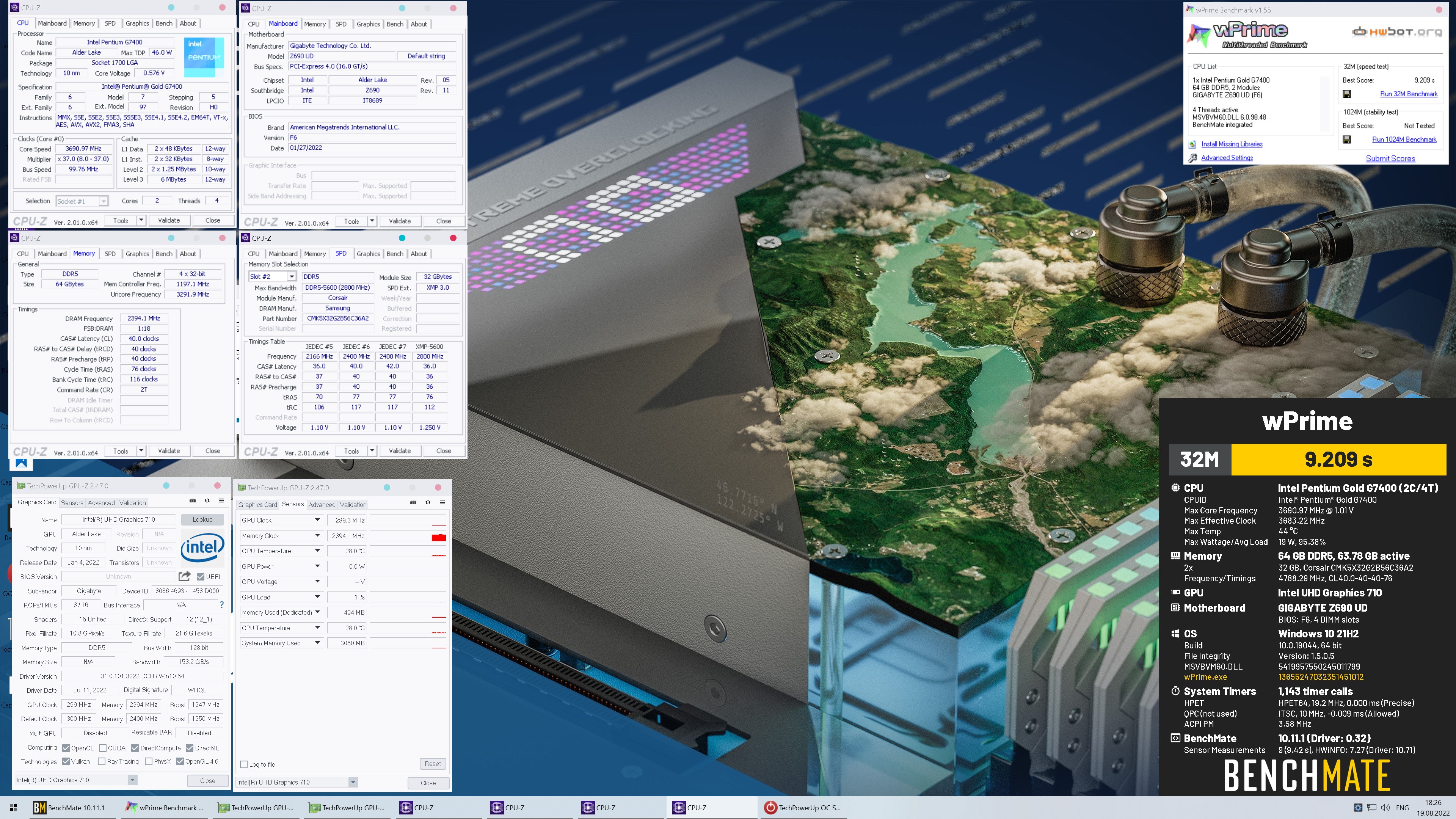
Task: Expand the GPU Clock sensor dropdown
Action: coord(317,520)
